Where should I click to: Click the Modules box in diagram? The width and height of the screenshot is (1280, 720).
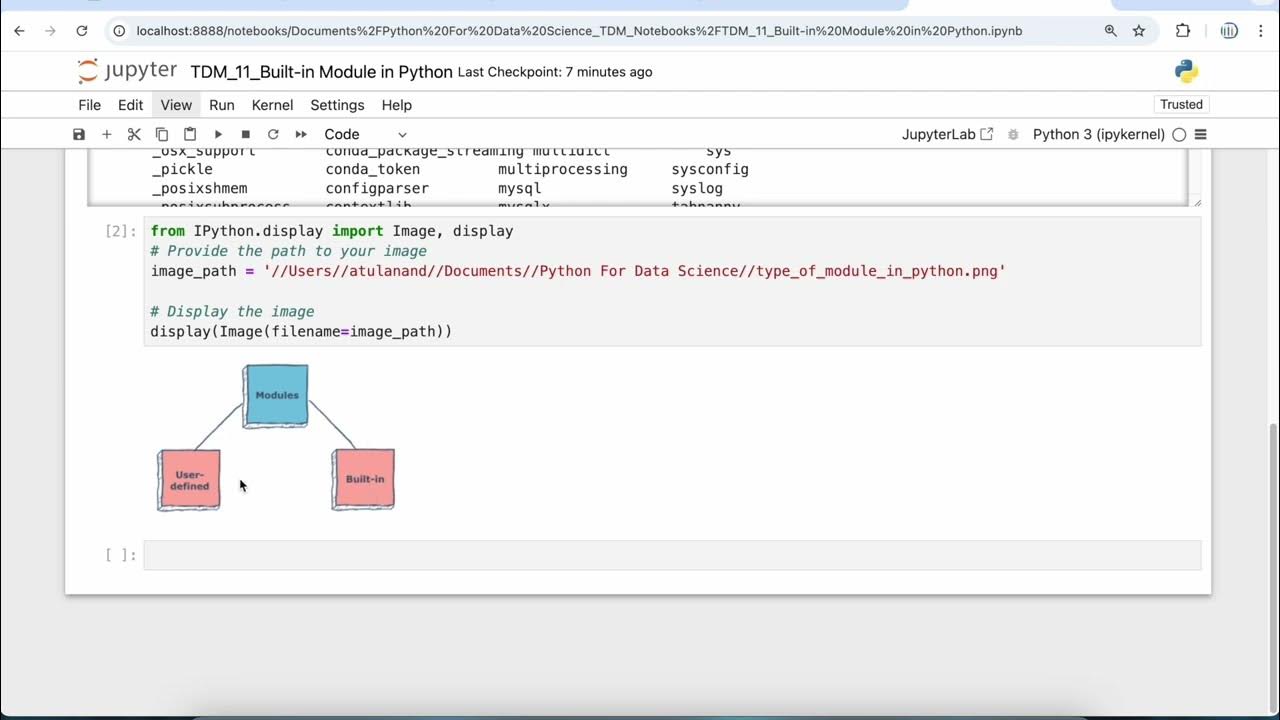276,396
